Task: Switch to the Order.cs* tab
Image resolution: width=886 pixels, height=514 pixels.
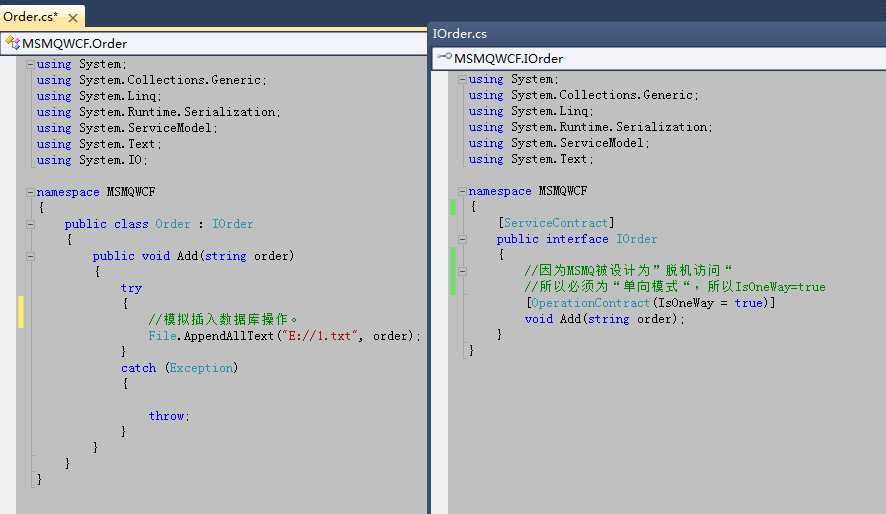Action: 31,17
